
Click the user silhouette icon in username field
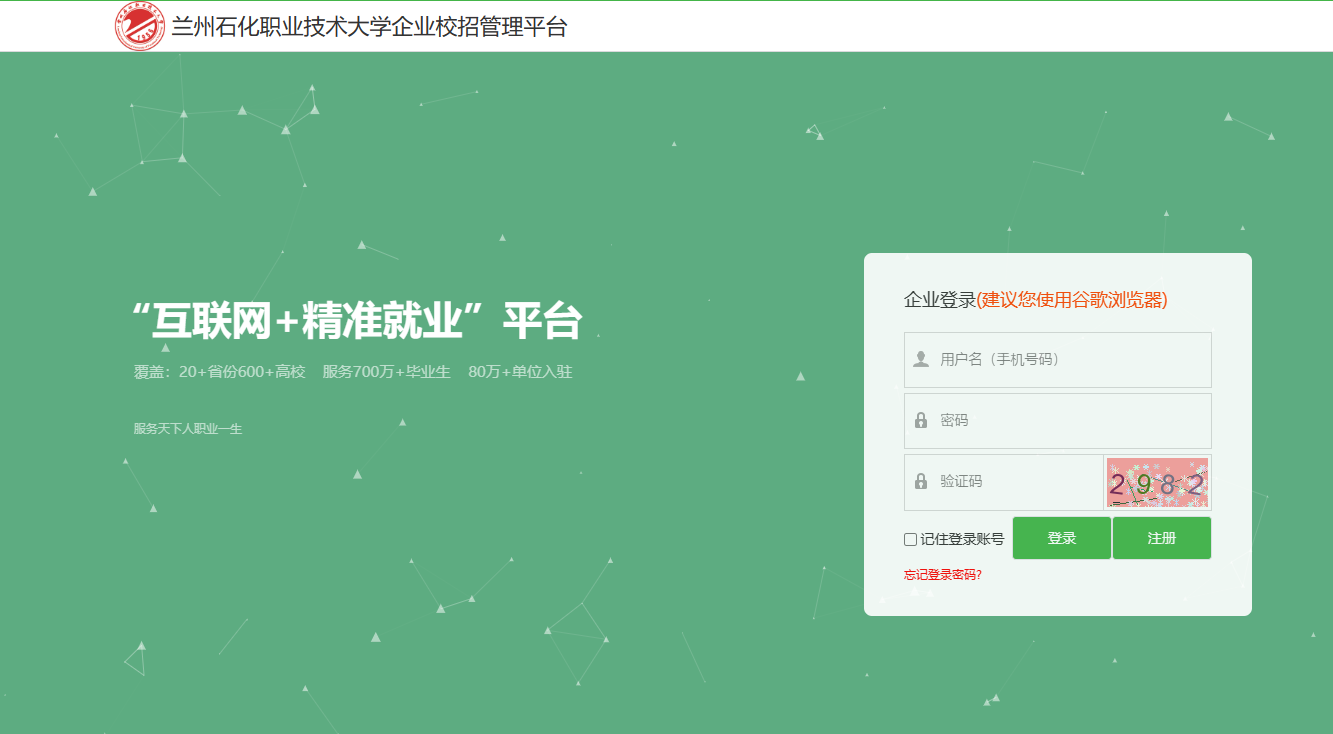921,360
